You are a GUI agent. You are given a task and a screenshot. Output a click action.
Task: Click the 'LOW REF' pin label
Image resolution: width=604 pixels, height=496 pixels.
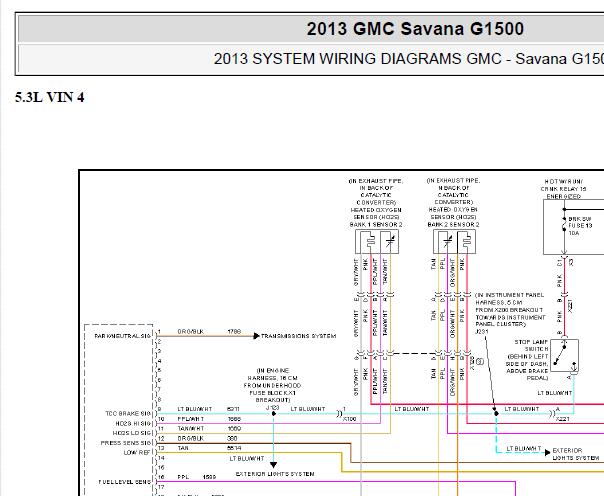click(x=137, y=453)
